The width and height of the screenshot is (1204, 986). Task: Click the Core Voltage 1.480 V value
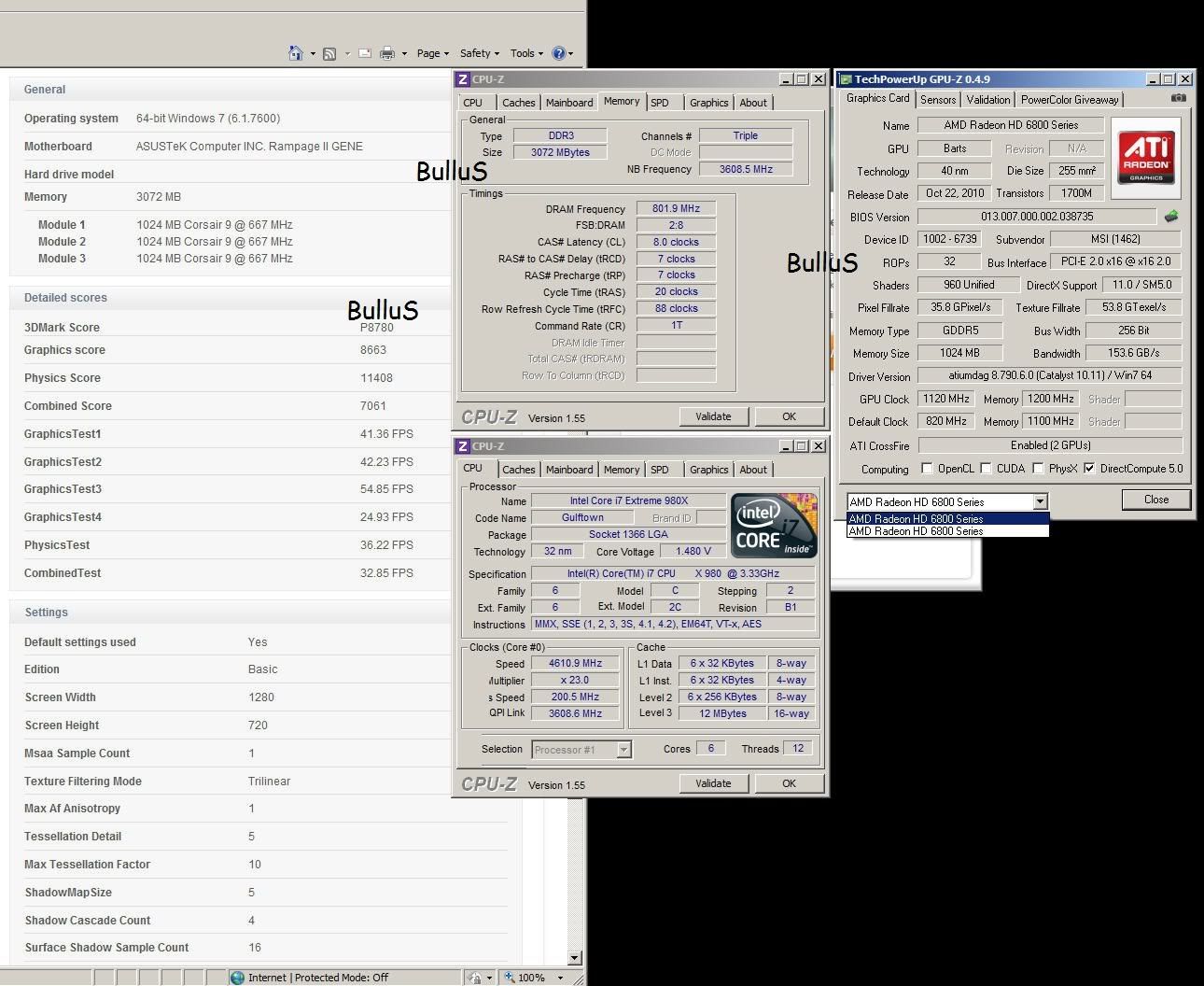pyautogui.click(x=693, y=551)
